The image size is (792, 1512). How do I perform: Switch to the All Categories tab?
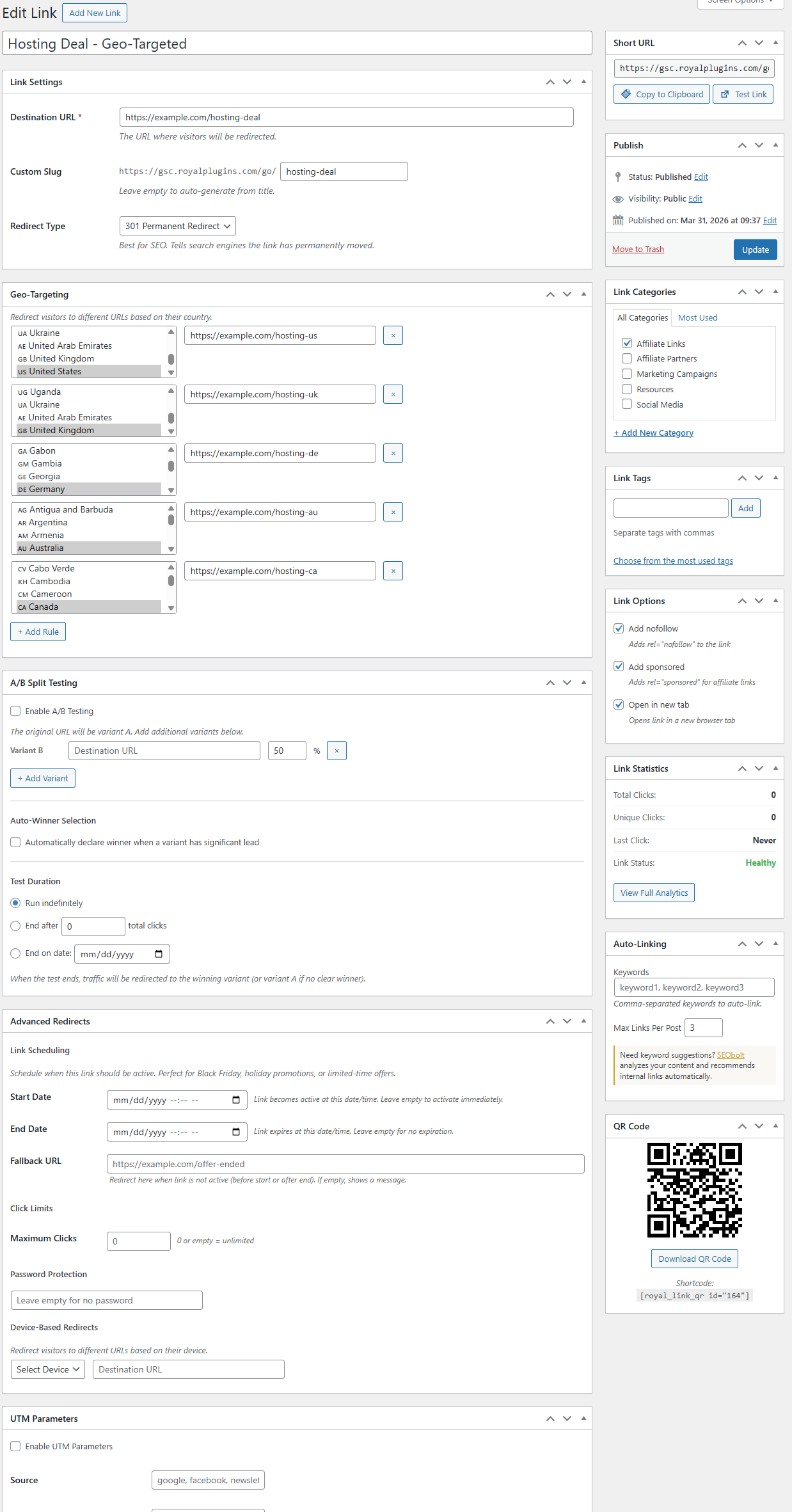coord(642,318)
